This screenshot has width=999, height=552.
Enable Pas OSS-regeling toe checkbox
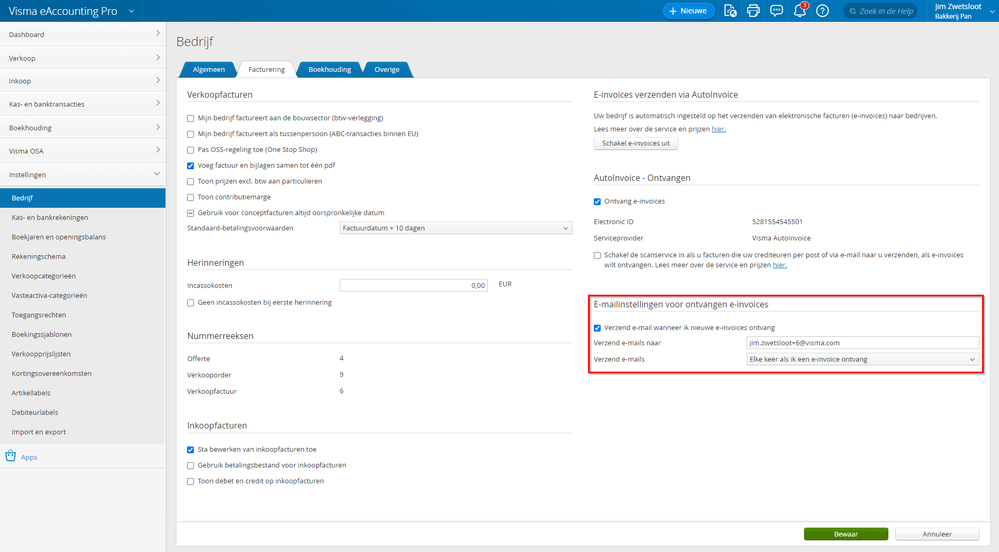(190, 150)
